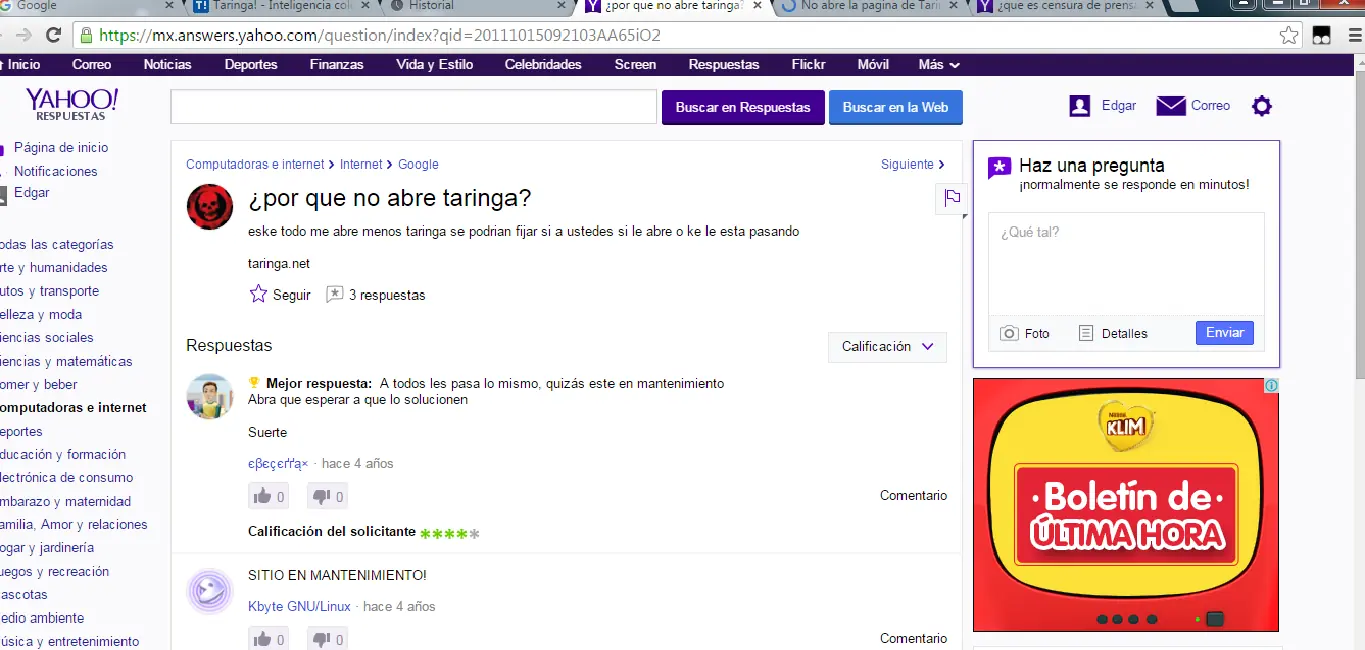Viewport: 1365px width, 650px height.
Task: Open the Calificación sorting dropdown
Action: pyautogui.click(x=886, y=346)
